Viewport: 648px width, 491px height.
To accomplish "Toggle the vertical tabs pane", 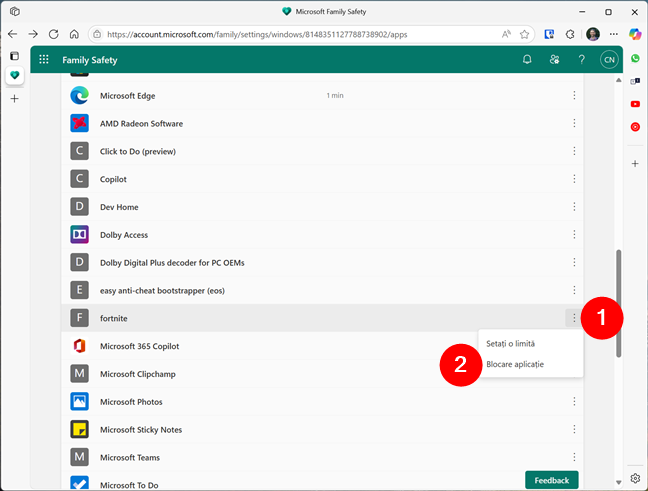I will (x=14, y=56).
